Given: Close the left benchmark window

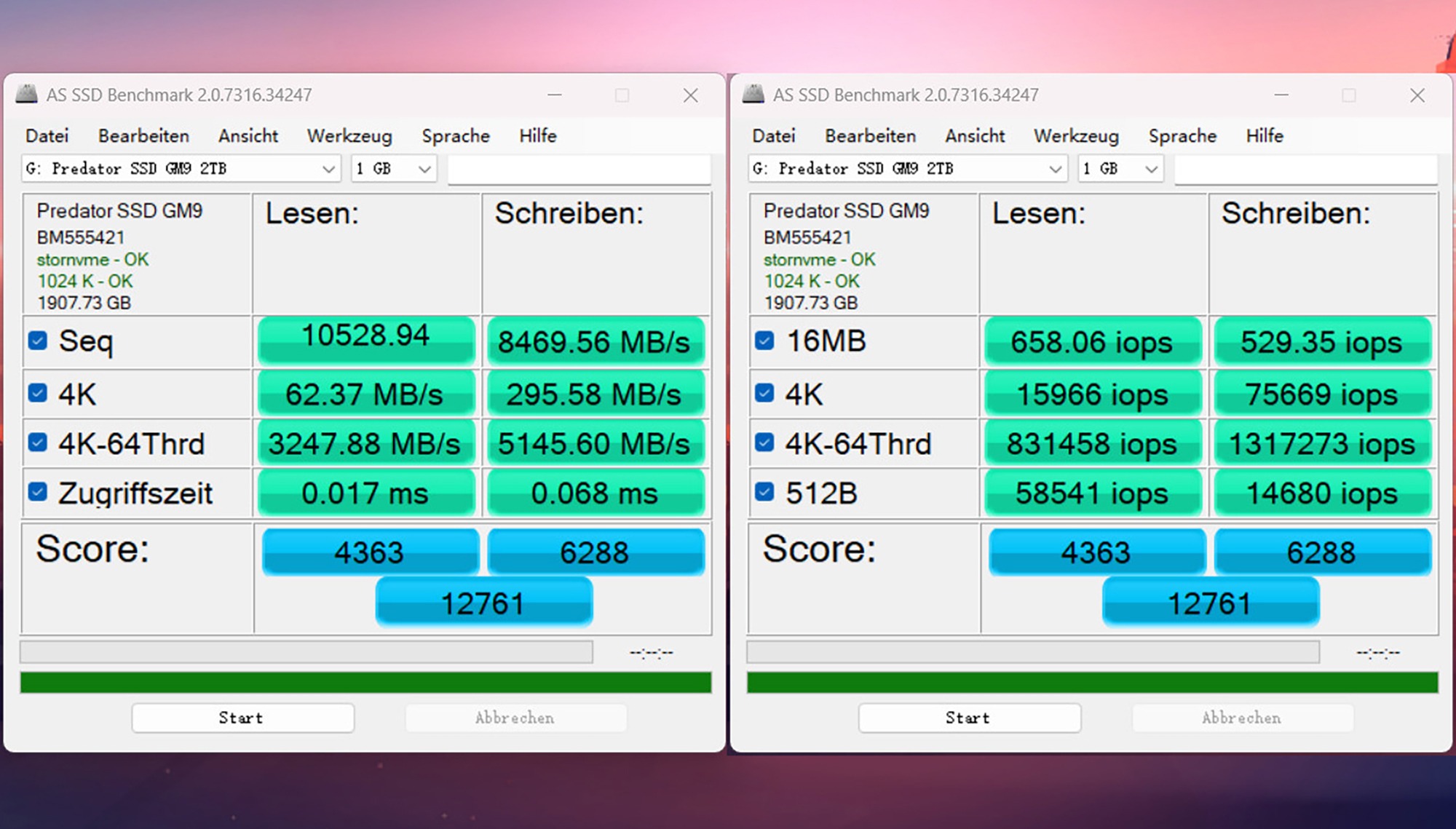Looking at the screenshot, I should (x=690, y=95).
